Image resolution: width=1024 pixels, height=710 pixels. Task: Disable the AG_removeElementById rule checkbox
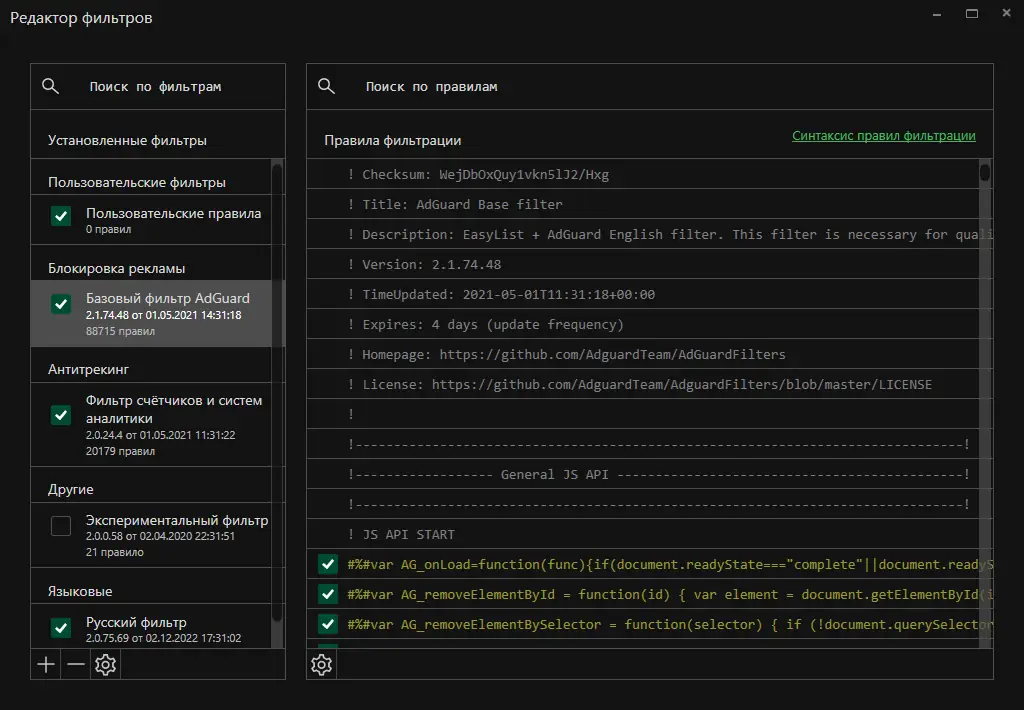pos(327,595)
